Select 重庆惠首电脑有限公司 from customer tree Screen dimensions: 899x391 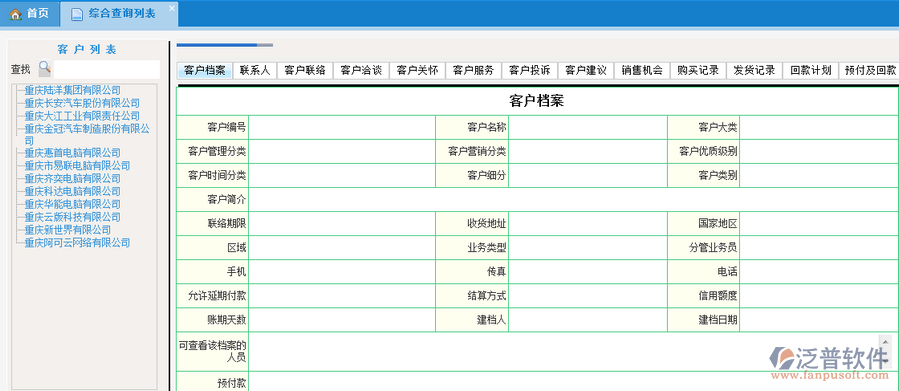(72, 153)
